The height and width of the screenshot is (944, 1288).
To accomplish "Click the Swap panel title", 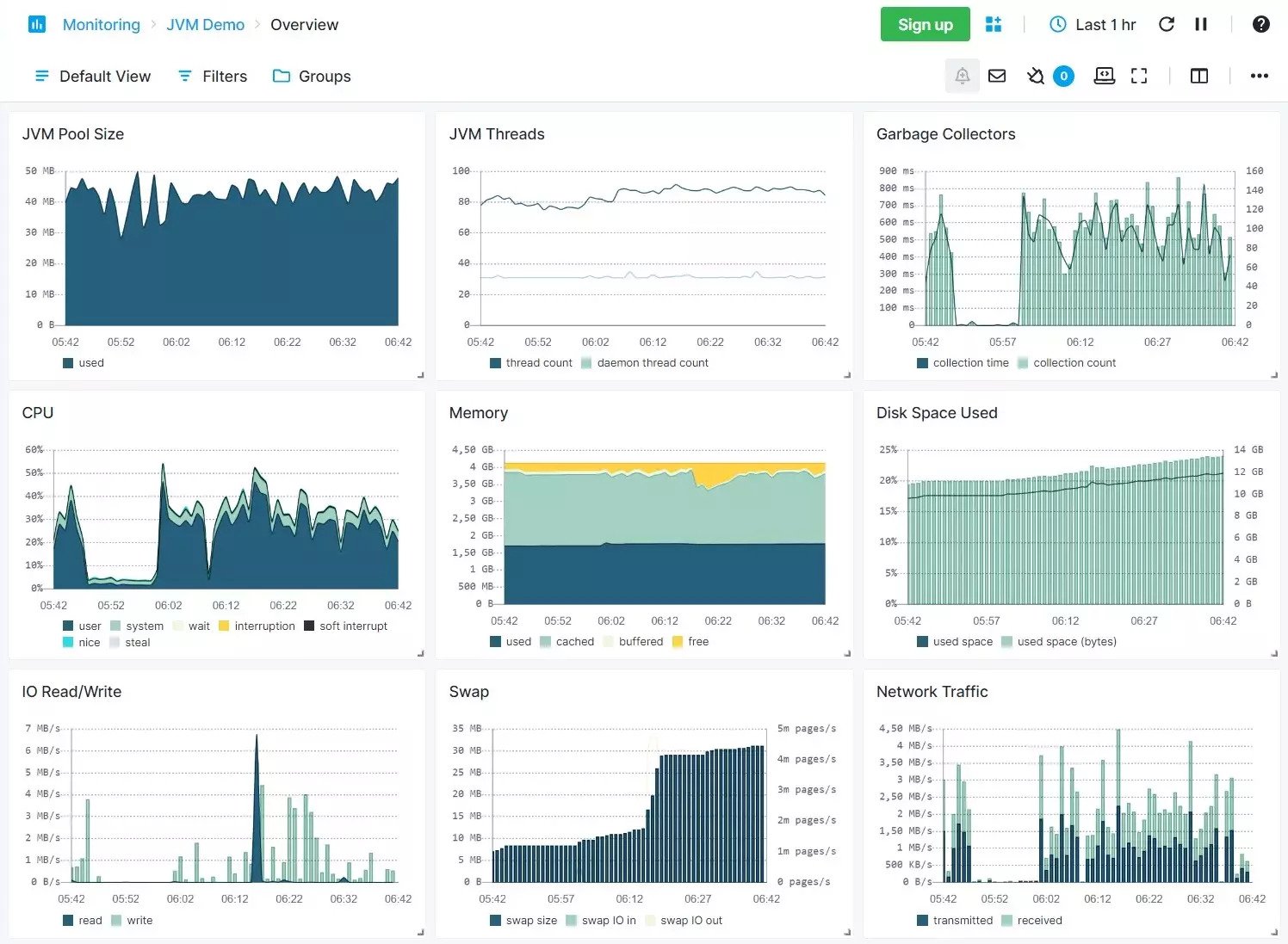I will (x=468, y=692).
